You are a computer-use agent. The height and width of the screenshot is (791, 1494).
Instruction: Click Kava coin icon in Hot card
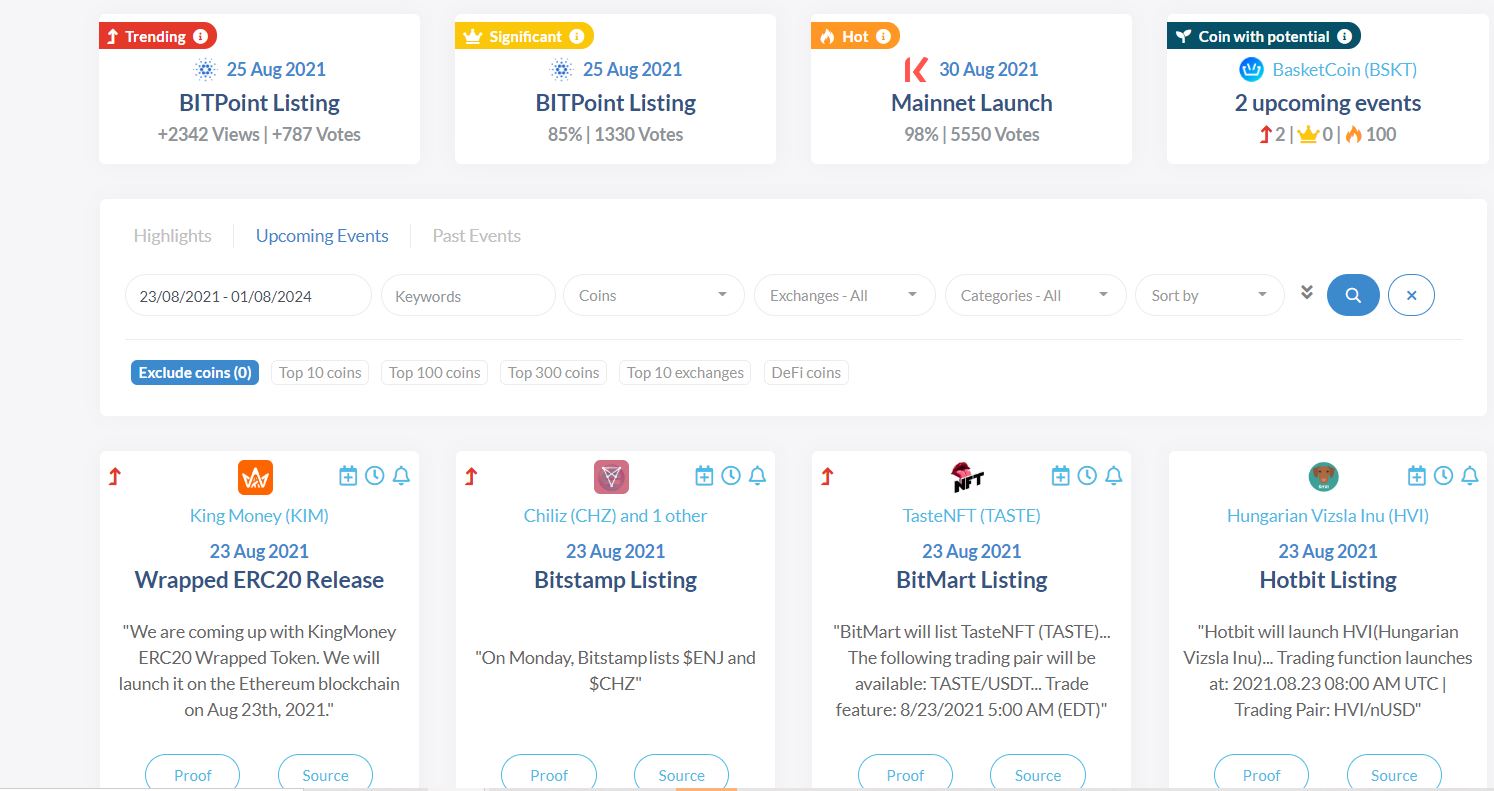pos(916,69)
